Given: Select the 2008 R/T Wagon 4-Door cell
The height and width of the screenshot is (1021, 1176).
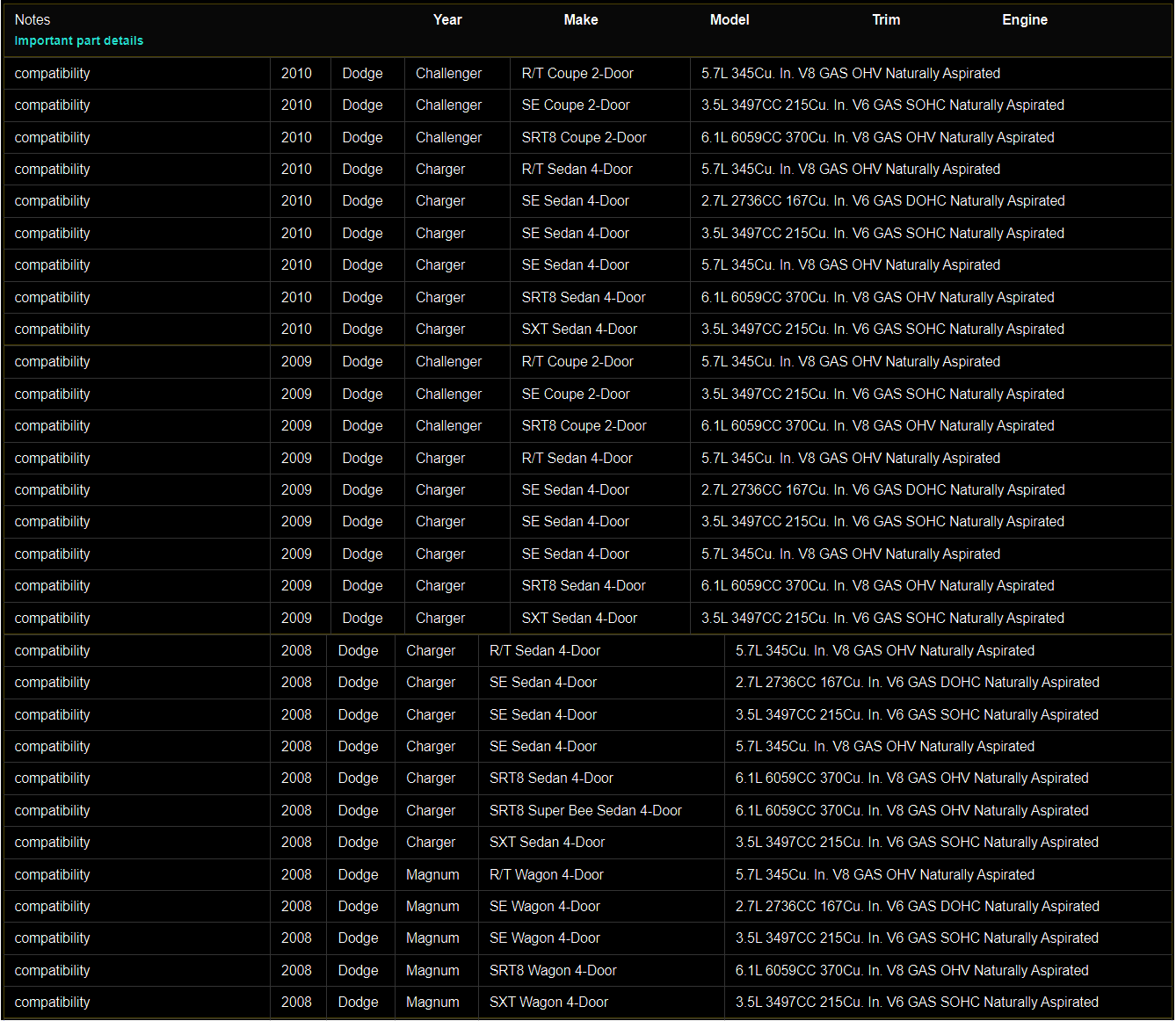Looking at the screenshot, I should [x=546, y=874].
